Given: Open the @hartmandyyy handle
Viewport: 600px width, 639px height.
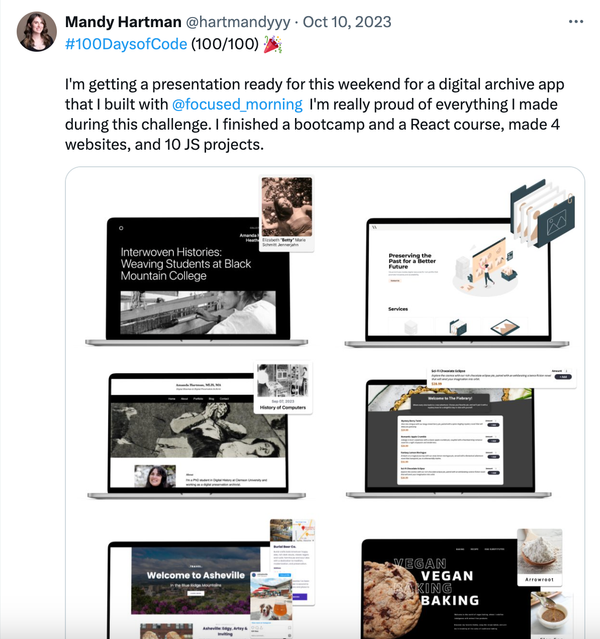Looking at the screenshot, I should (x=238, y=22).
